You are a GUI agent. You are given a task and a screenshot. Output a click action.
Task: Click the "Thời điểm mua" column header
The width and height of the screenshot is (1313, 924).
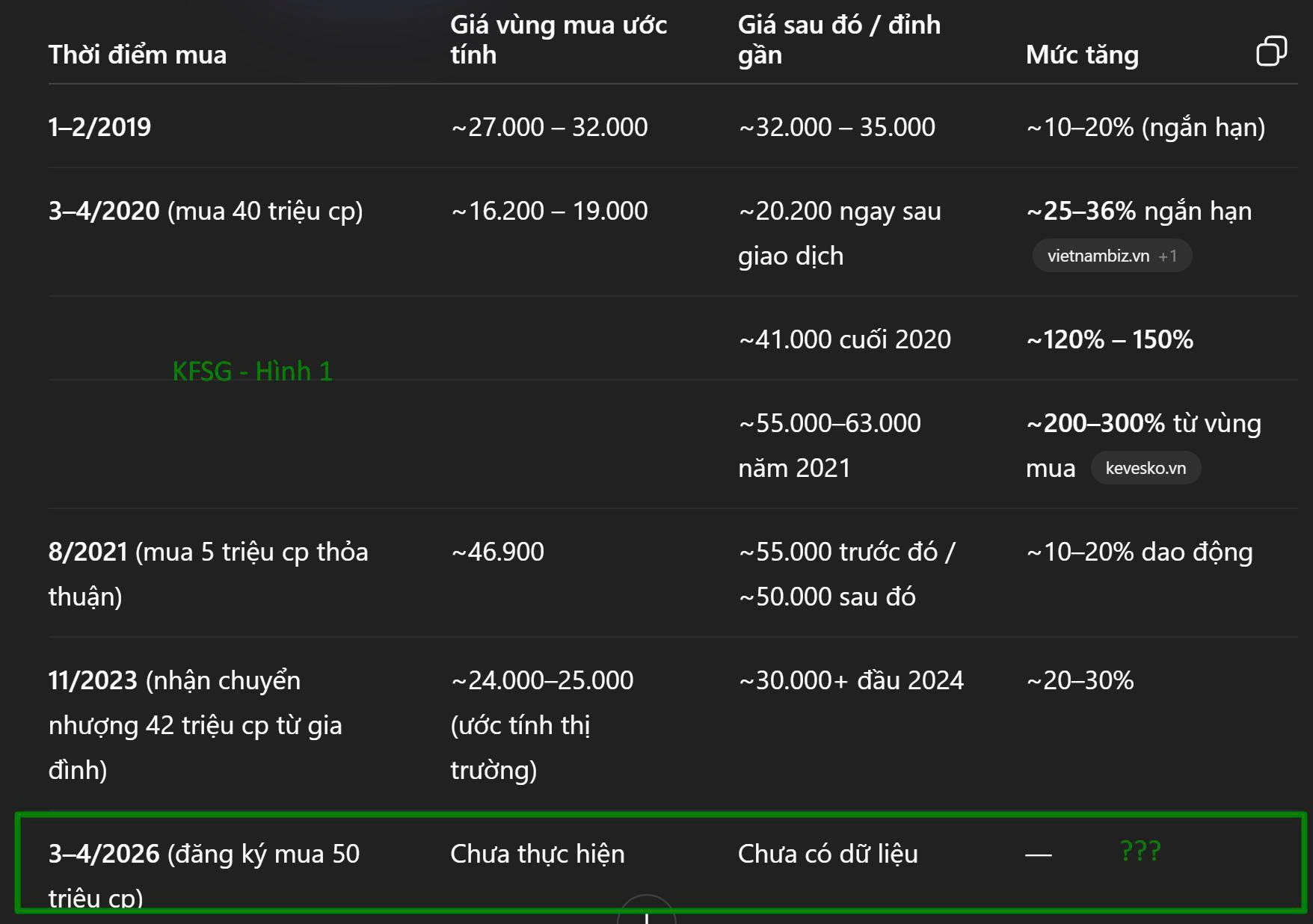(x=137, y=55)
